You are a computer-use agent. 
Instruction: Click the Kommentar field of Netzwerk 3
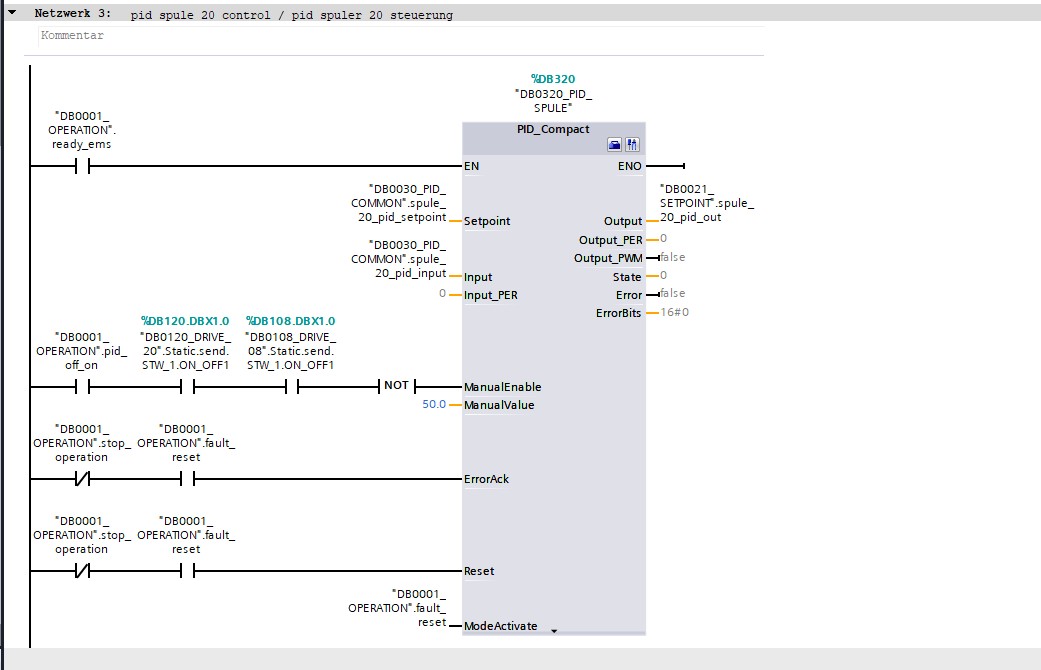click(394, 36)
